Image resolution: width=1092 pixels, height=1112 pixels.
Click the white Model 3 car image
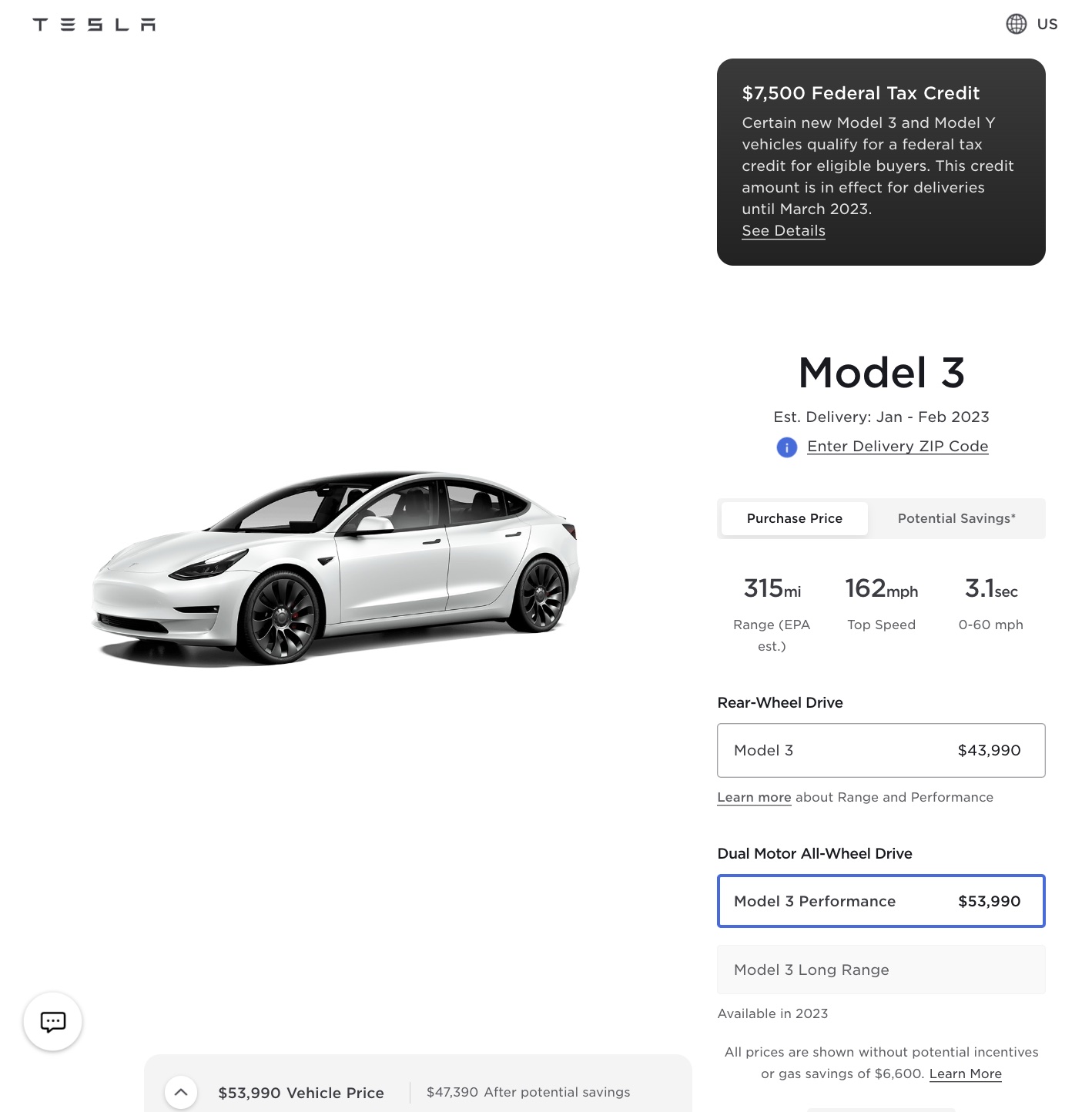(x=336, y=568)
